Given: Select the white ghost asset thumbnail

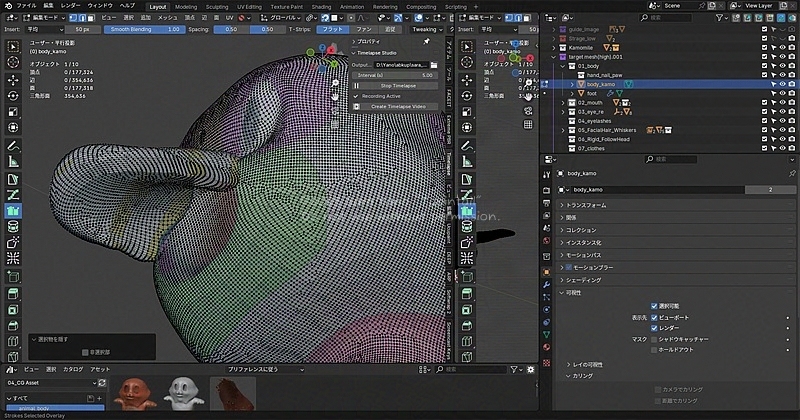Looking at the screenshot, I should tap(183, 393).
